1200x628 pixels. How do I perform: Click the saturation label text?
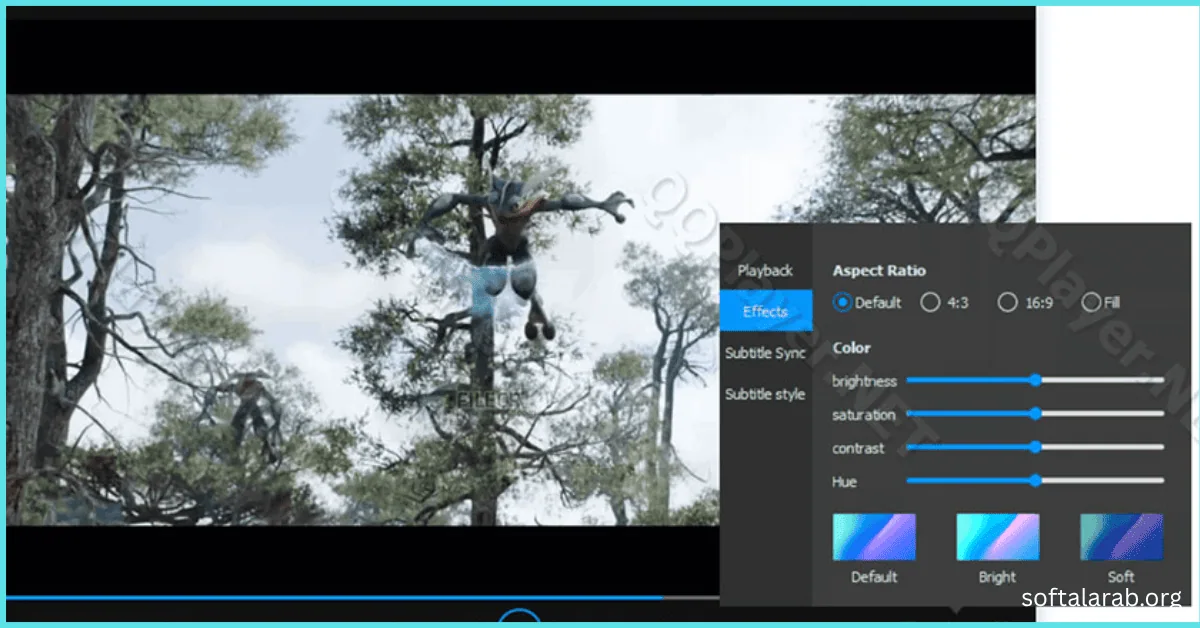tap(864, 414)
